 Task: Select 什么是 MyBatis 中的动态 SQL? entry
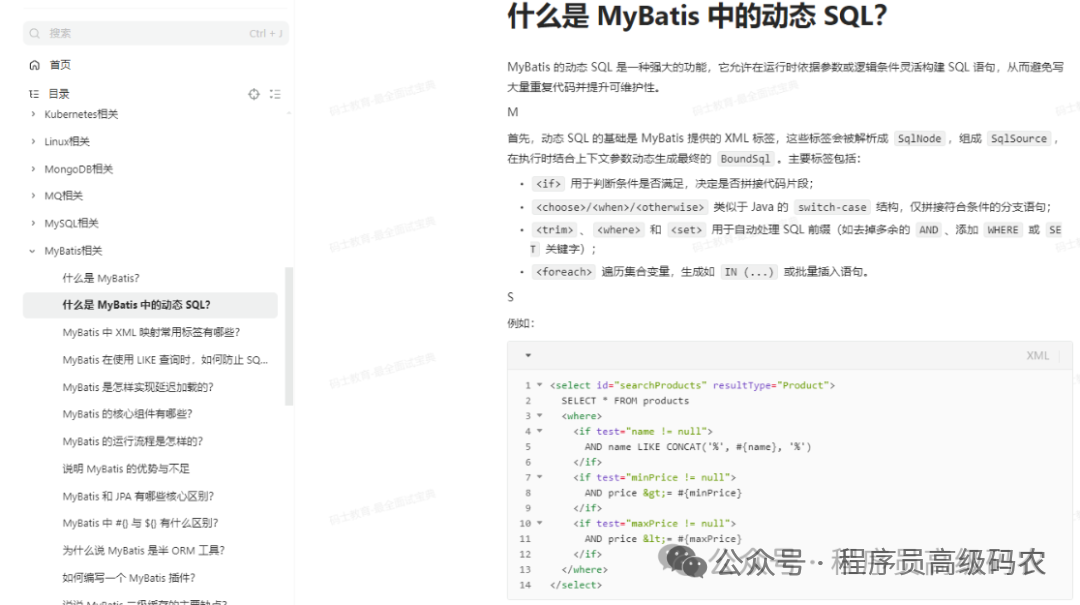pos(150,305)
